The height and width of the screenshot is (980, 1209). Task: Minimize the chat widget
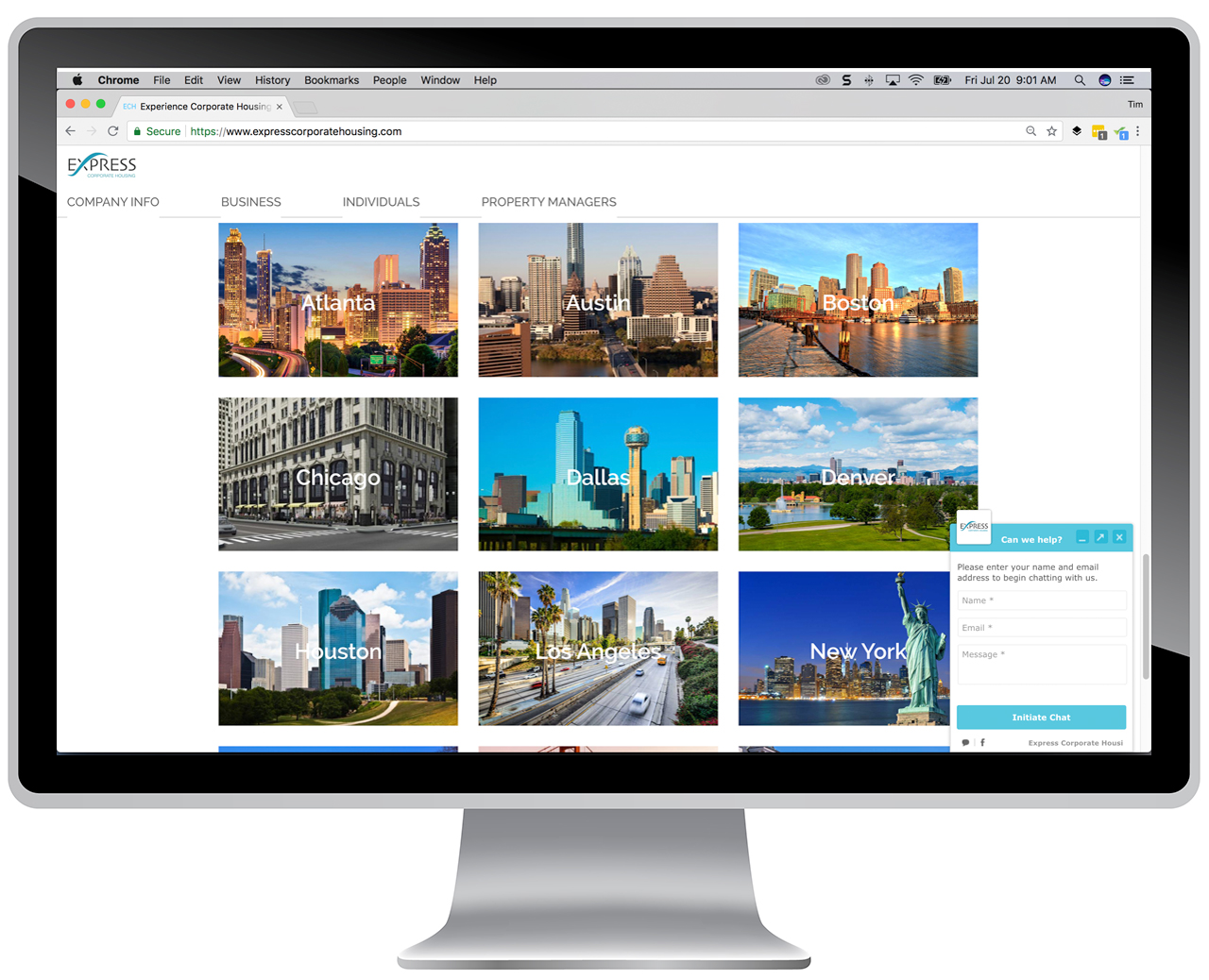click(x=1082, y=537)
